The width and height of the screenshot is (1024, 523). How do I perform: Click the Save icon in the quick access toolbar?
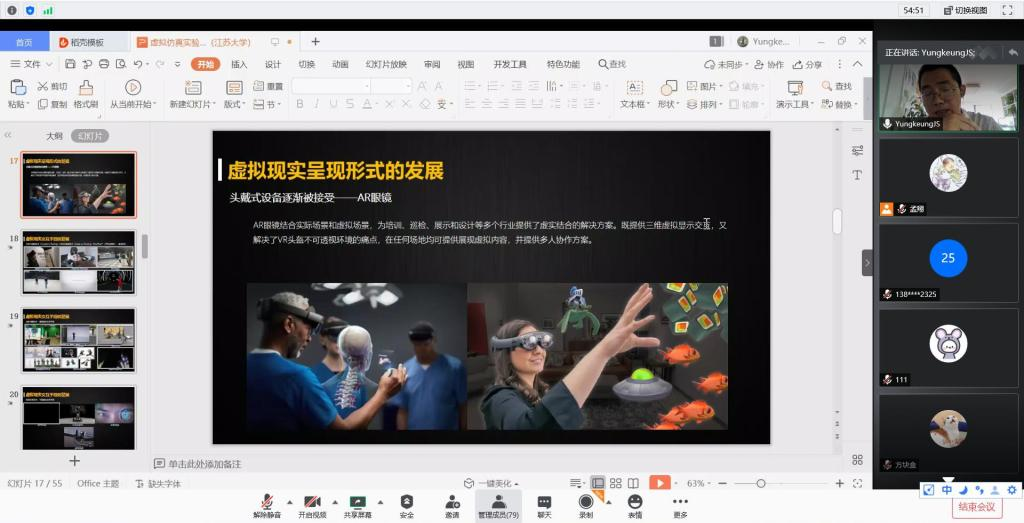pos(70,64)
